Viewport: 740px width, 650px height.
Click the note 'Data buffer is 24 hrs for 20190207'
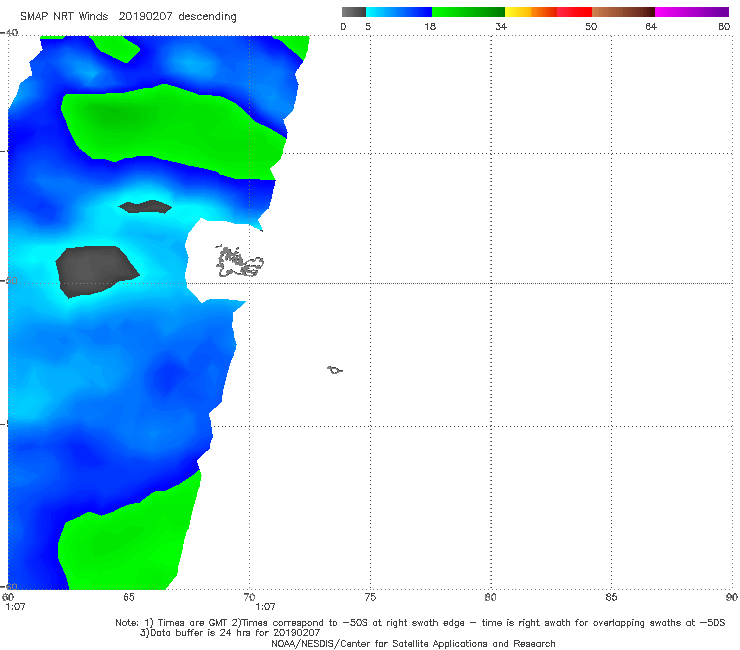230,633
